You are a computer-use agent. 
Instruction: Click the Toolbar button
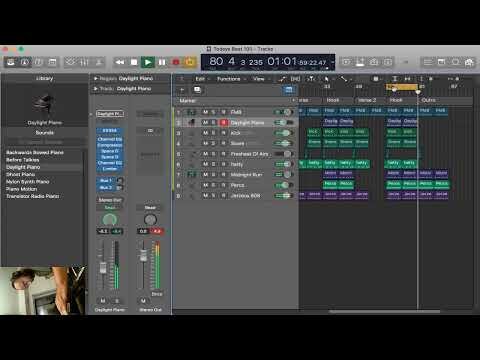pos(52,62)
